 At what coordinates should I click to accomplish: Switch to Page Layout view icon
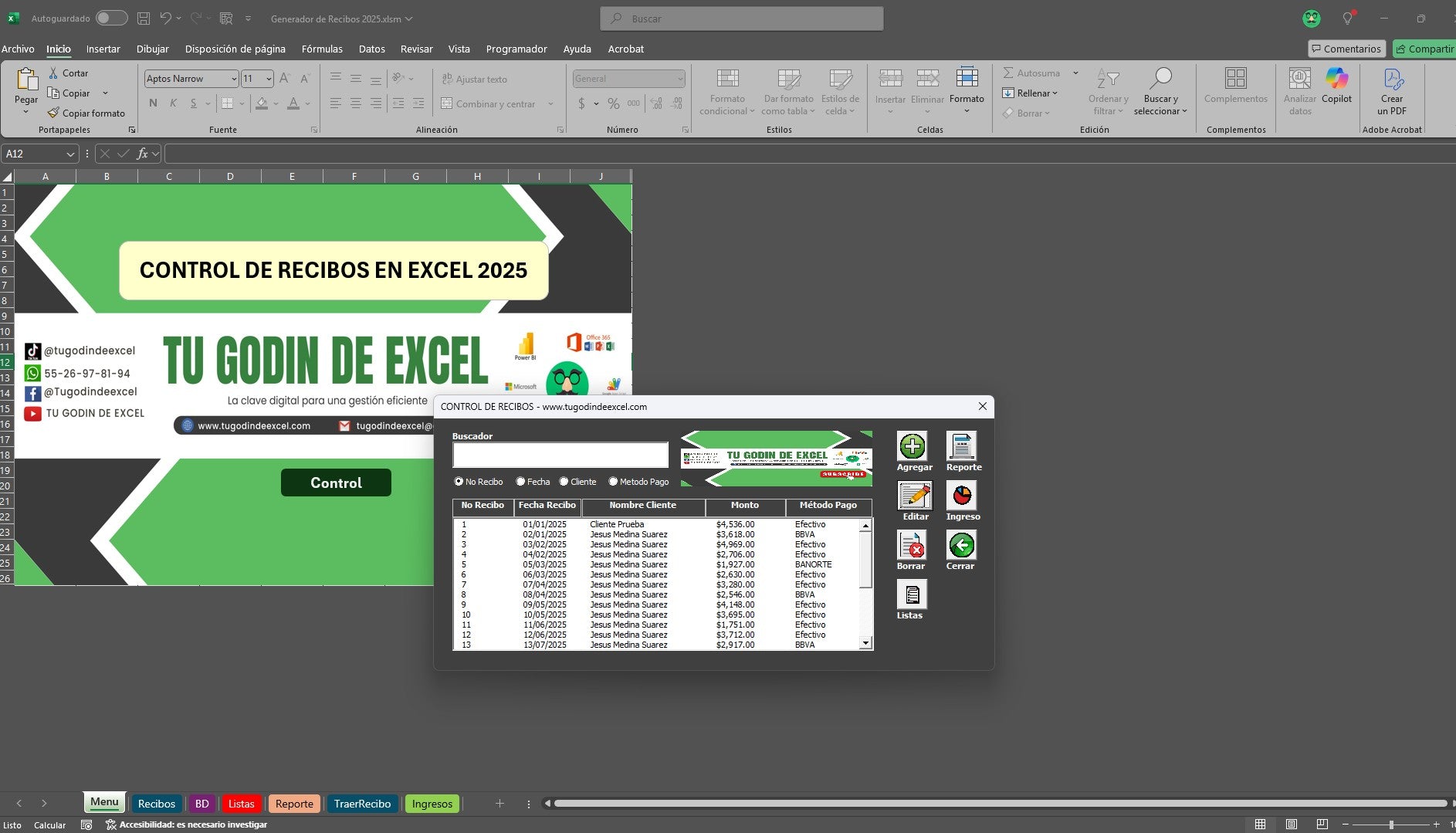pyautogui.click(x=1292, y=825)
